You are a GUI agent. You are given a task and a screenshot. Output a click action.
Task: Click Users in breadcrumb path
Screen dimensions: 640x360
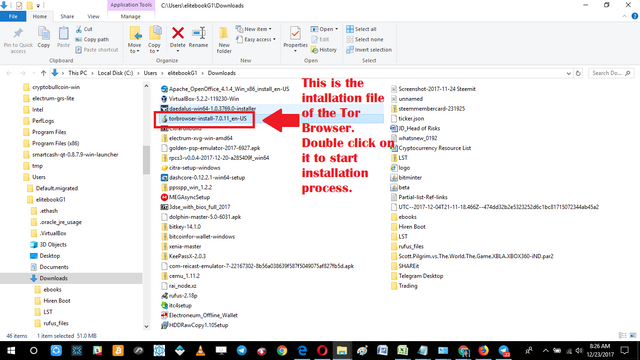150,73
